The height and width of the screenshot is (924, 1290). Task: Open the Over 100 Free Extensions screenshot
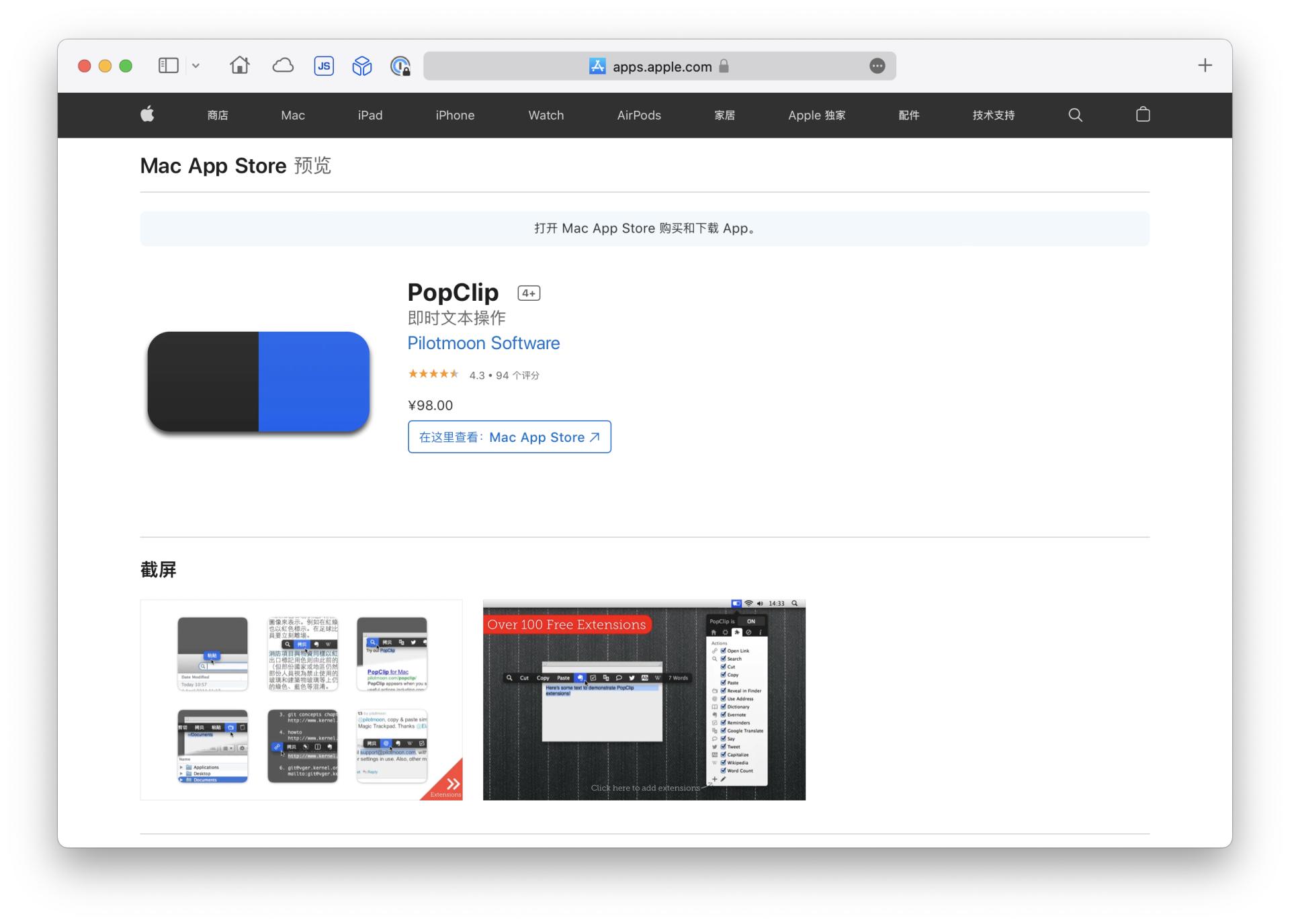point(644,700)
